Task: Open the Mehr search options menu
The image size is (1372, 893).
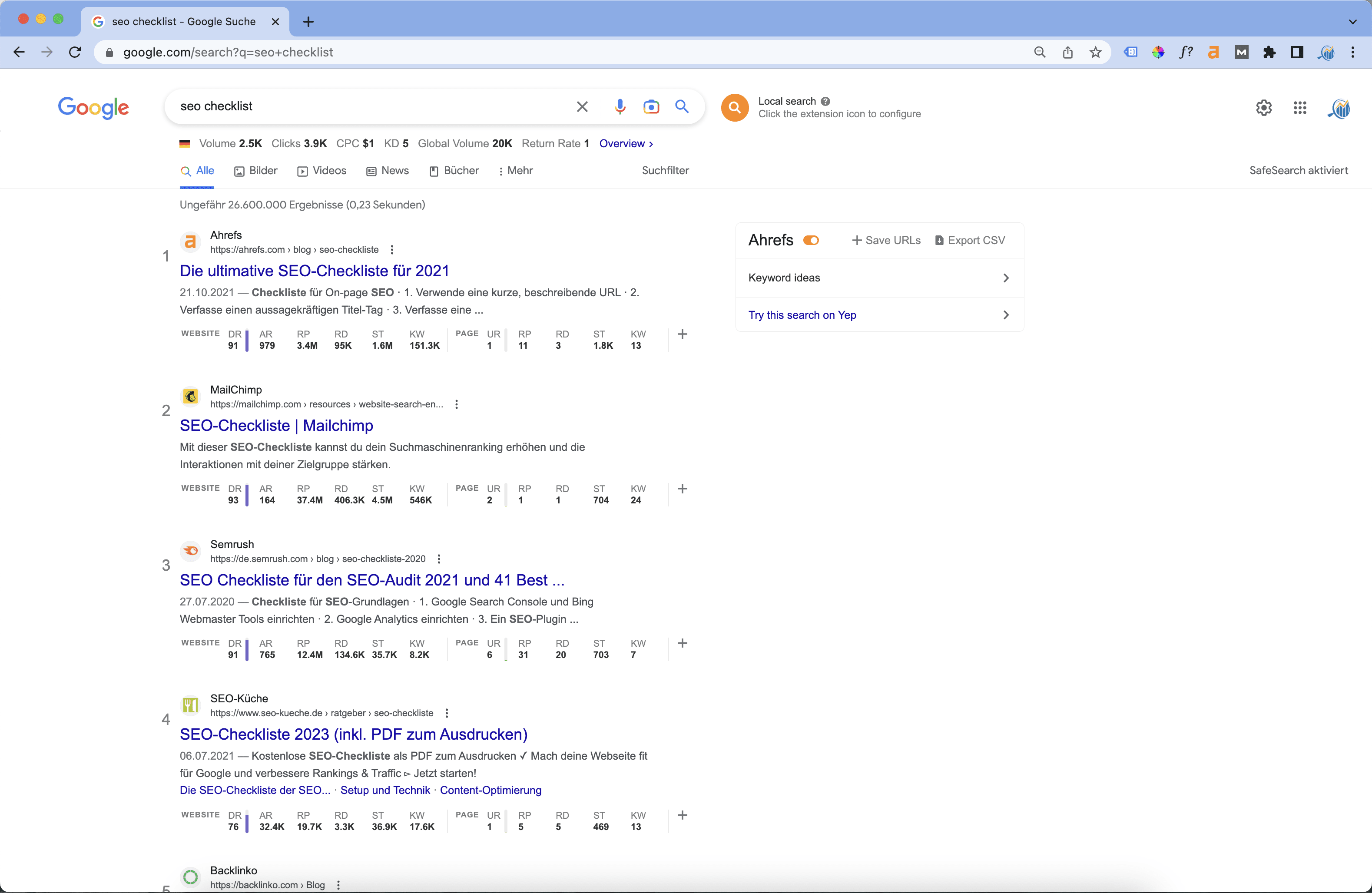Action: (x=516, y=171)
